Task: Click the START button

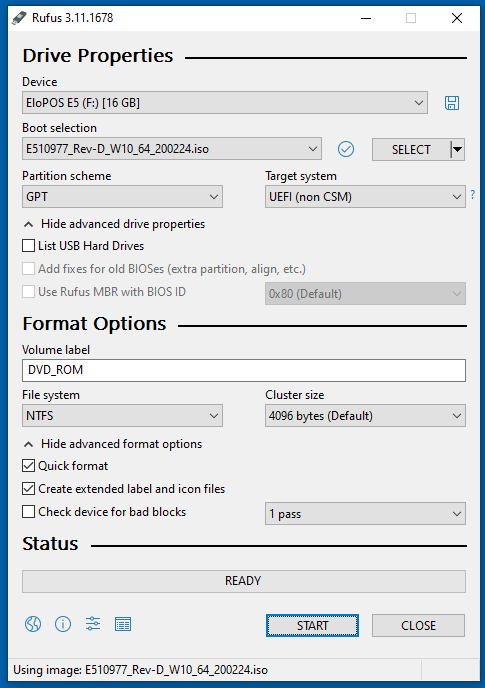Action: [312, 625]
